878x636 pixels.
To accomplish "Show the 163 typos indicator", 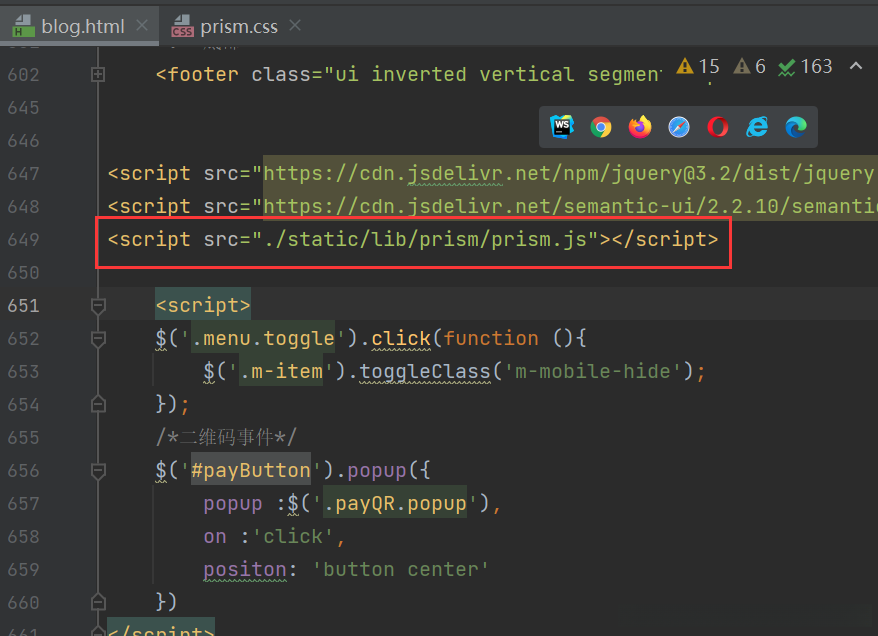I will [805, 67].
